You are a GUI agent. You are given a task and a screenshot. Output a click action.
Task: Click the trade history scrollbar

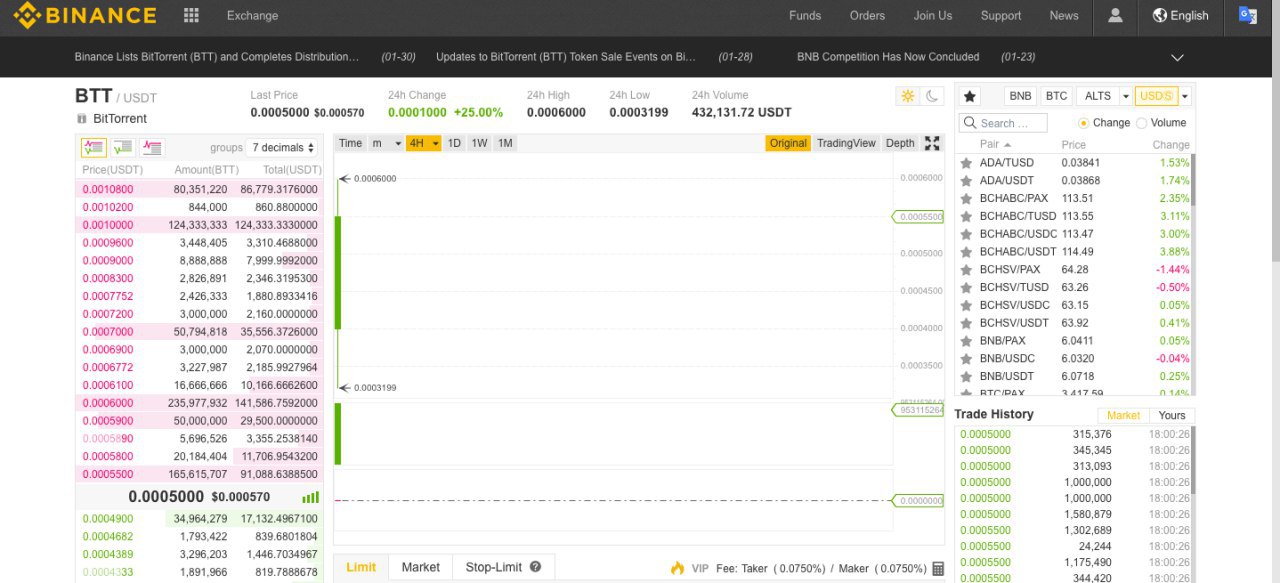[x=1192, y=460]
